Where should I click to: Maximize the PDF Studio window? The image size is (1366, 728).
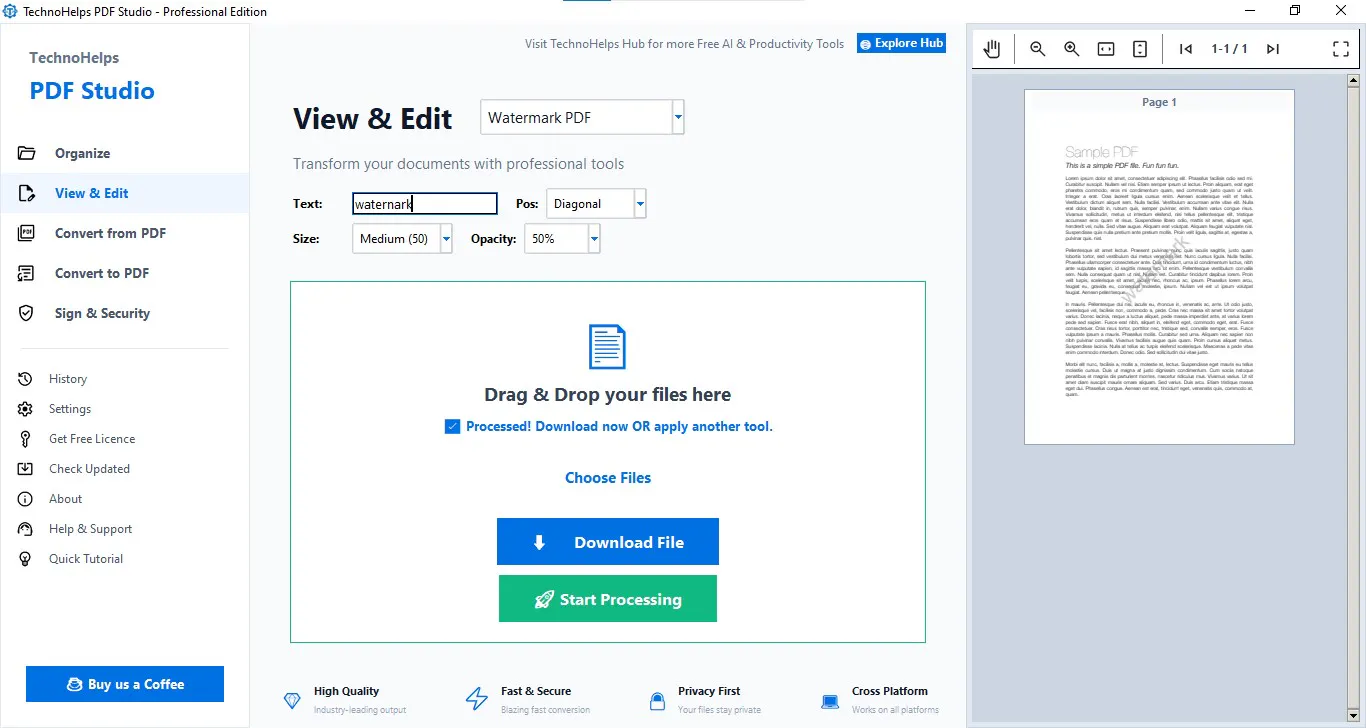click(1295, 11)
